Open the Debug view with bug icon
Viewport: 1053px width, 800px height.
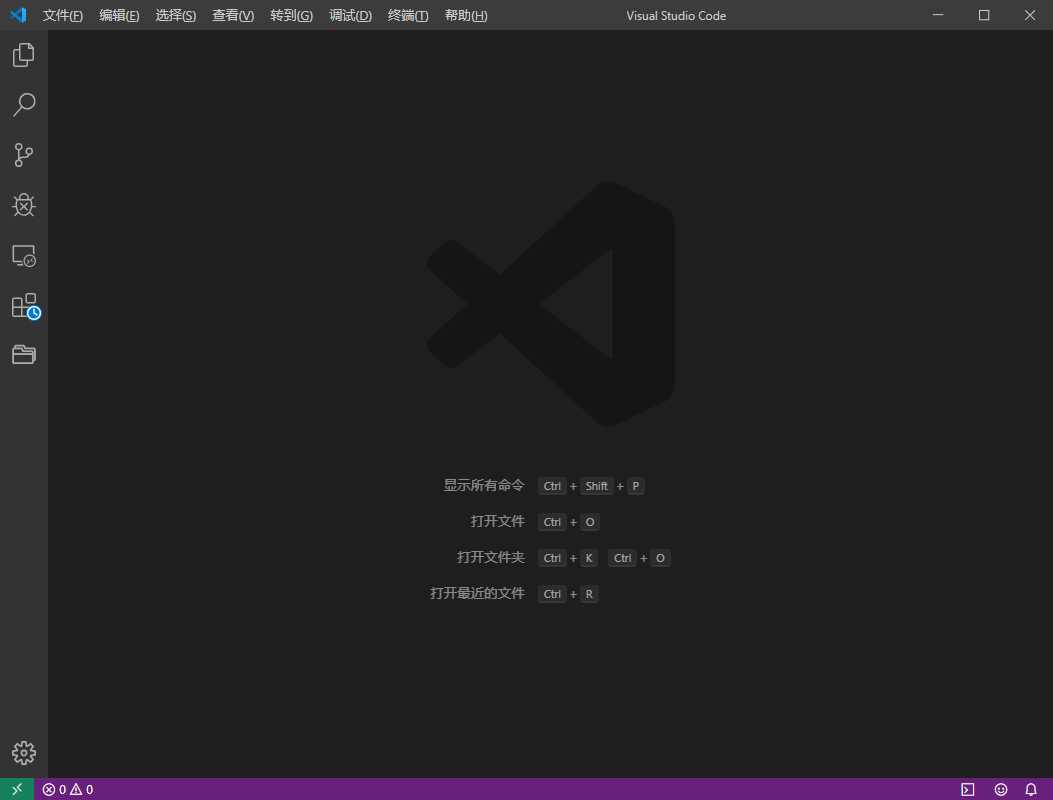(x=24, y=205)
